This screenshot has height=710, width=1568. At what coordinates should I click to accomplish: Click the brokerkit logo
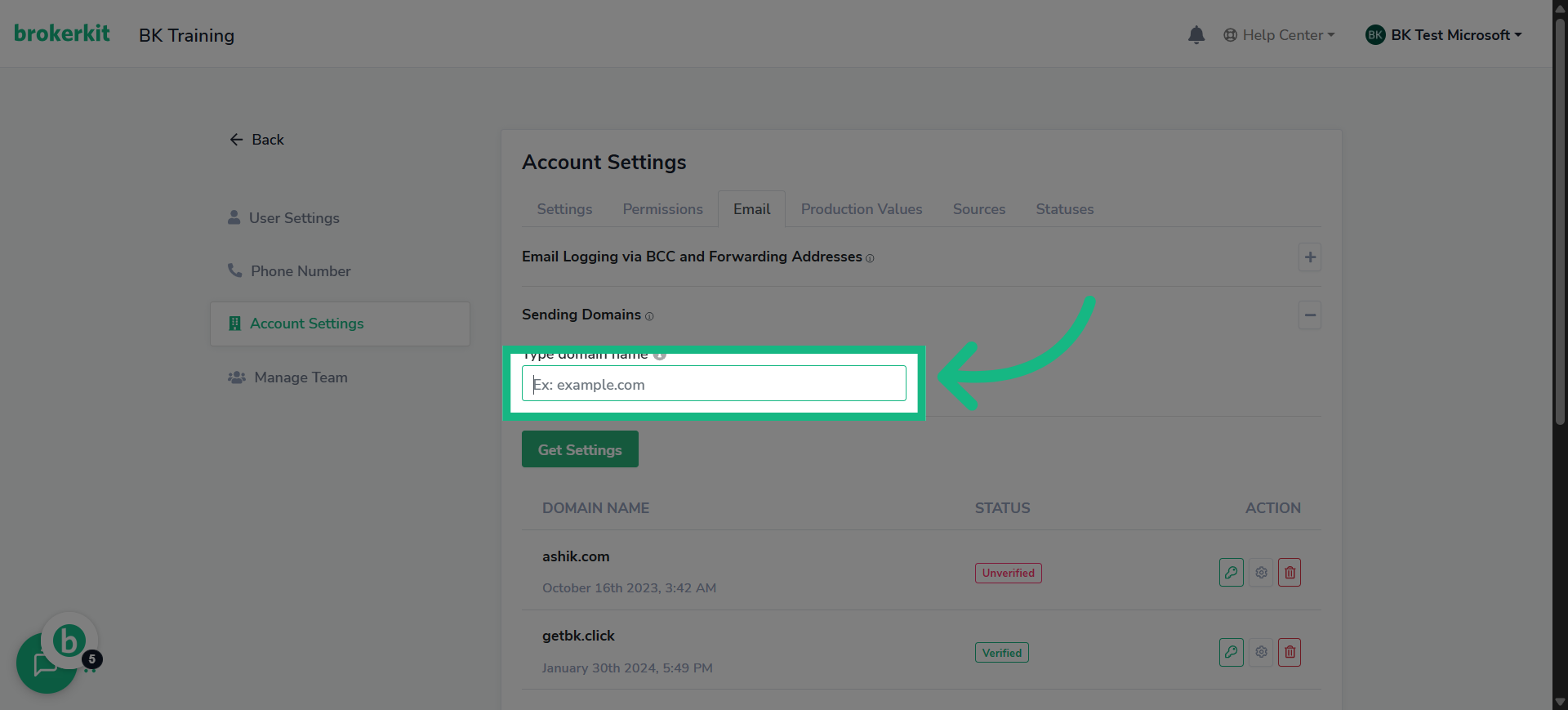click(62, 33)
